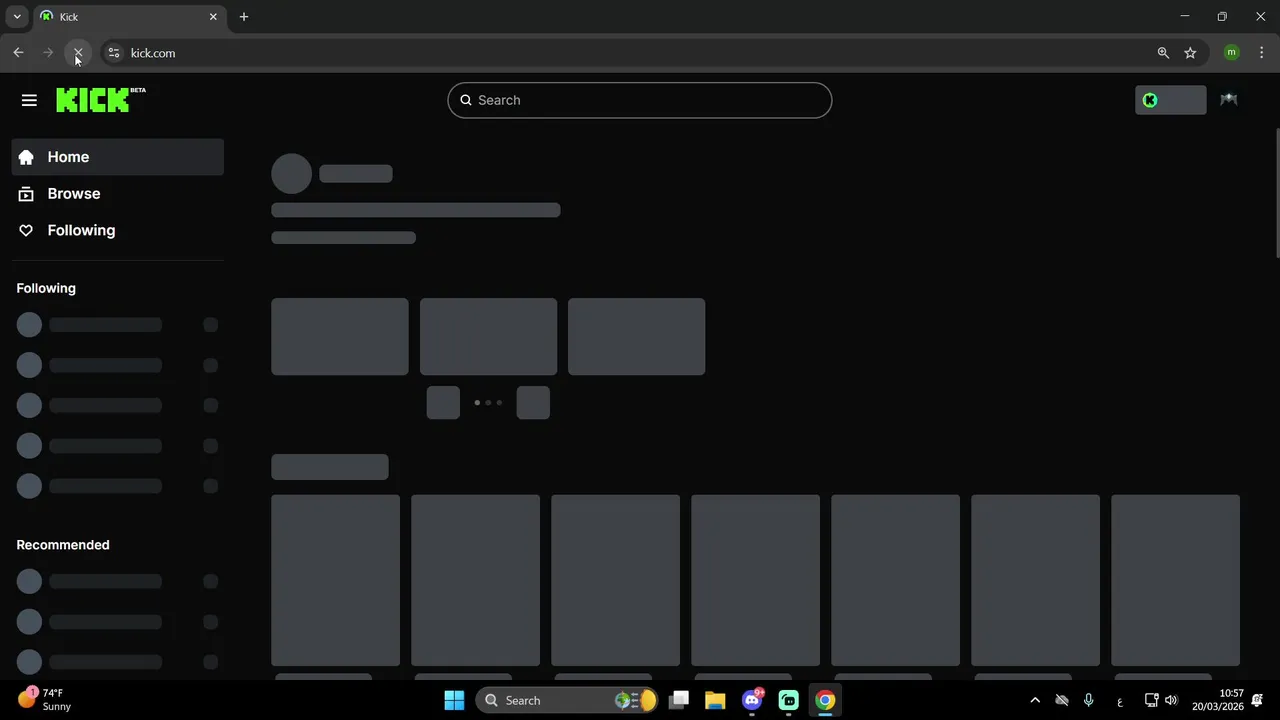Bookmark this tab with the star
Viewport: 1280px width, 720px height.
[x=1190, y=53]
